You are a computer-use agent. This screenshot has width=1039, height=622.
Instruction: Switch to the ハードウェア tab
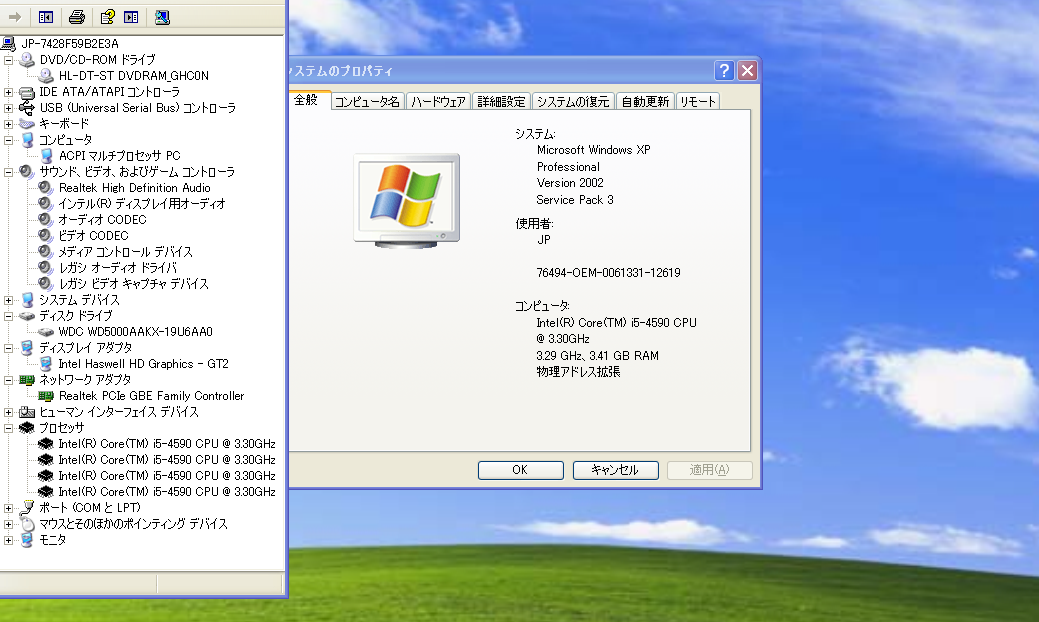438,101
